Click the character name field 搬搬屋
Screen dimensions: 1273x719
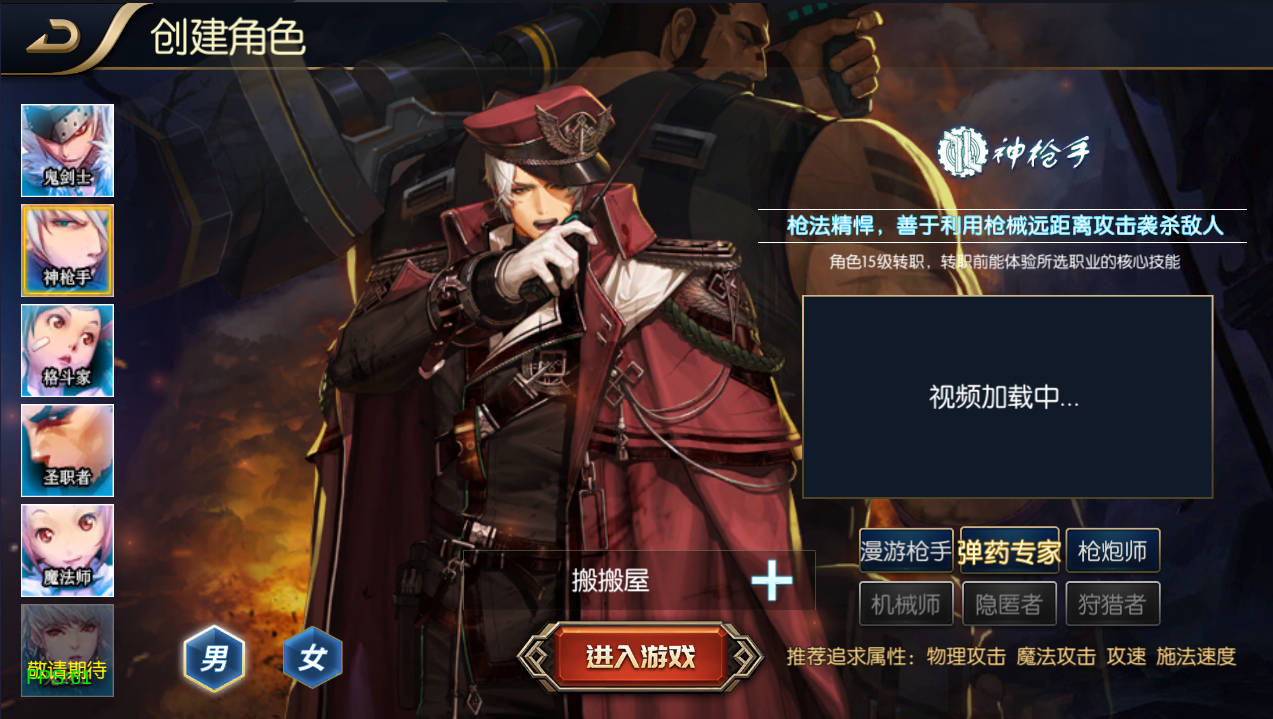pyautogui.click(x=639, y=580)
